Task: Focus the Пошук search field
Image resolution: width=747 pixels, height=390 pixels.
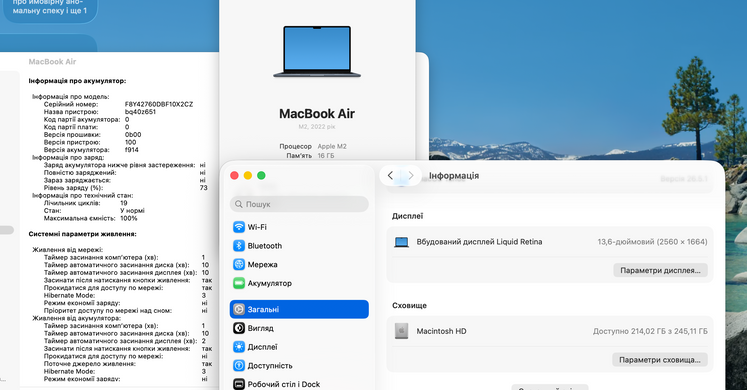Action: pos(299,204)
